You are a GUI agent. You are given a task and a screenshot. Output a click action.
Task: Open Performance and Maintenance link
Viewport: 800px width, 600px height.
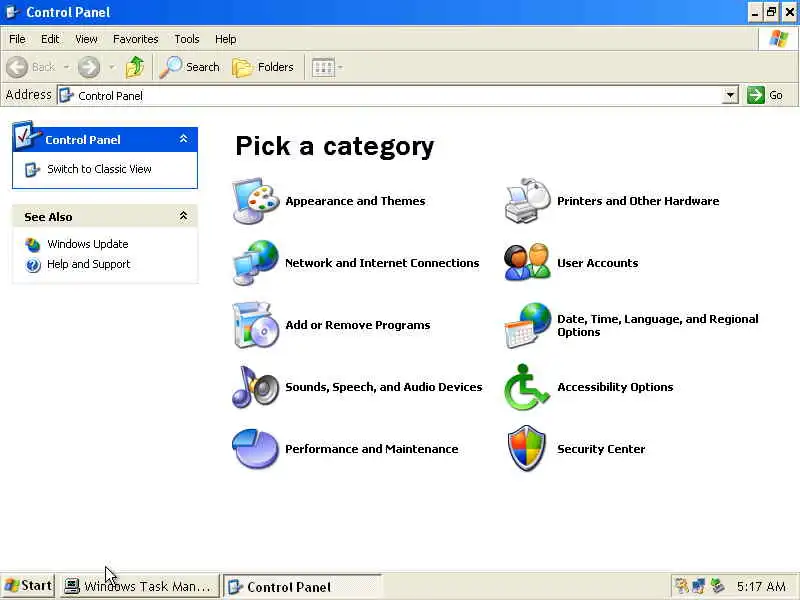pos(371,449)
